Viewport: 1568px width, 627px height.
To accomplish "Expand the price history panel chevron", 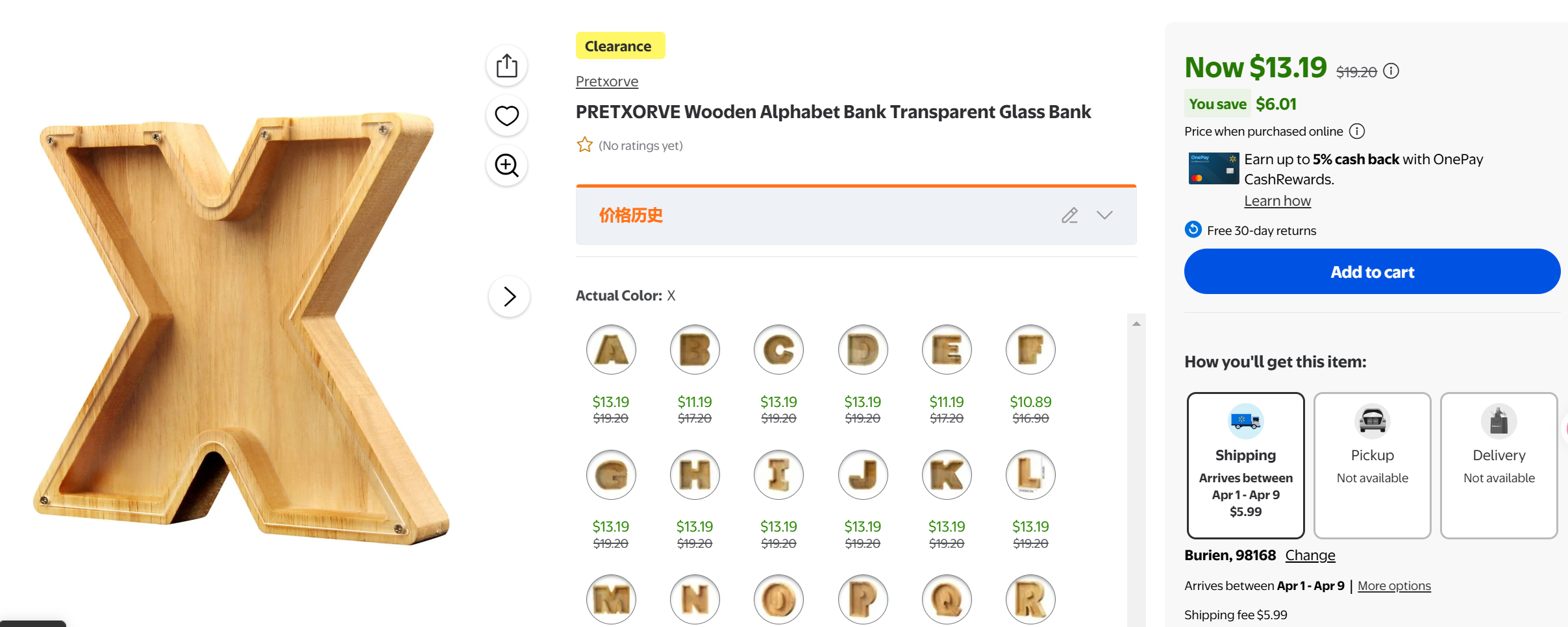I will (1104, 215).
